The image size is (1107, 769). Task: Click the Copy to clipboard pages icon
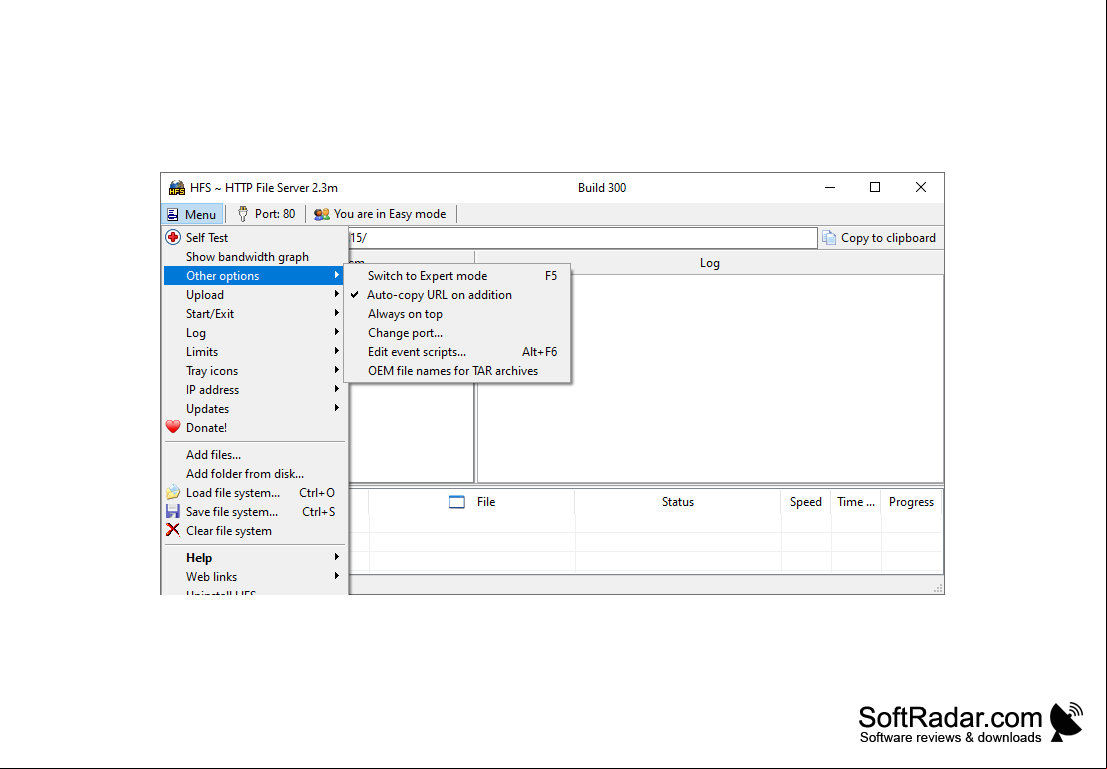[829, 238]
